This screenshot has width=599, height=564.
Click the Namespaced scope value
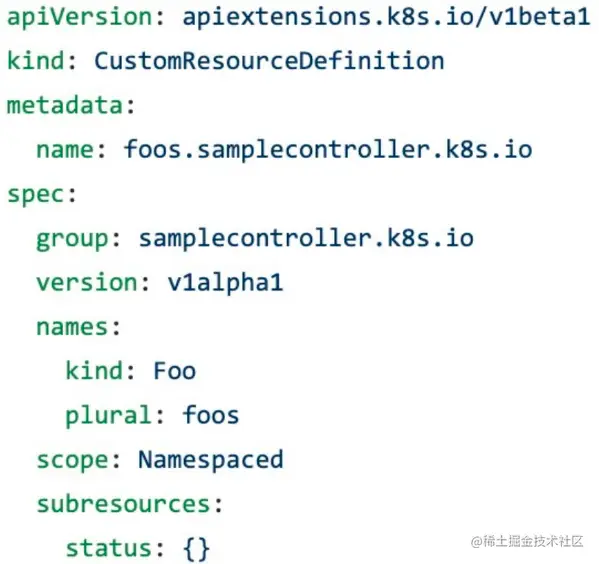pyautogui.click(x=211, y=460)
